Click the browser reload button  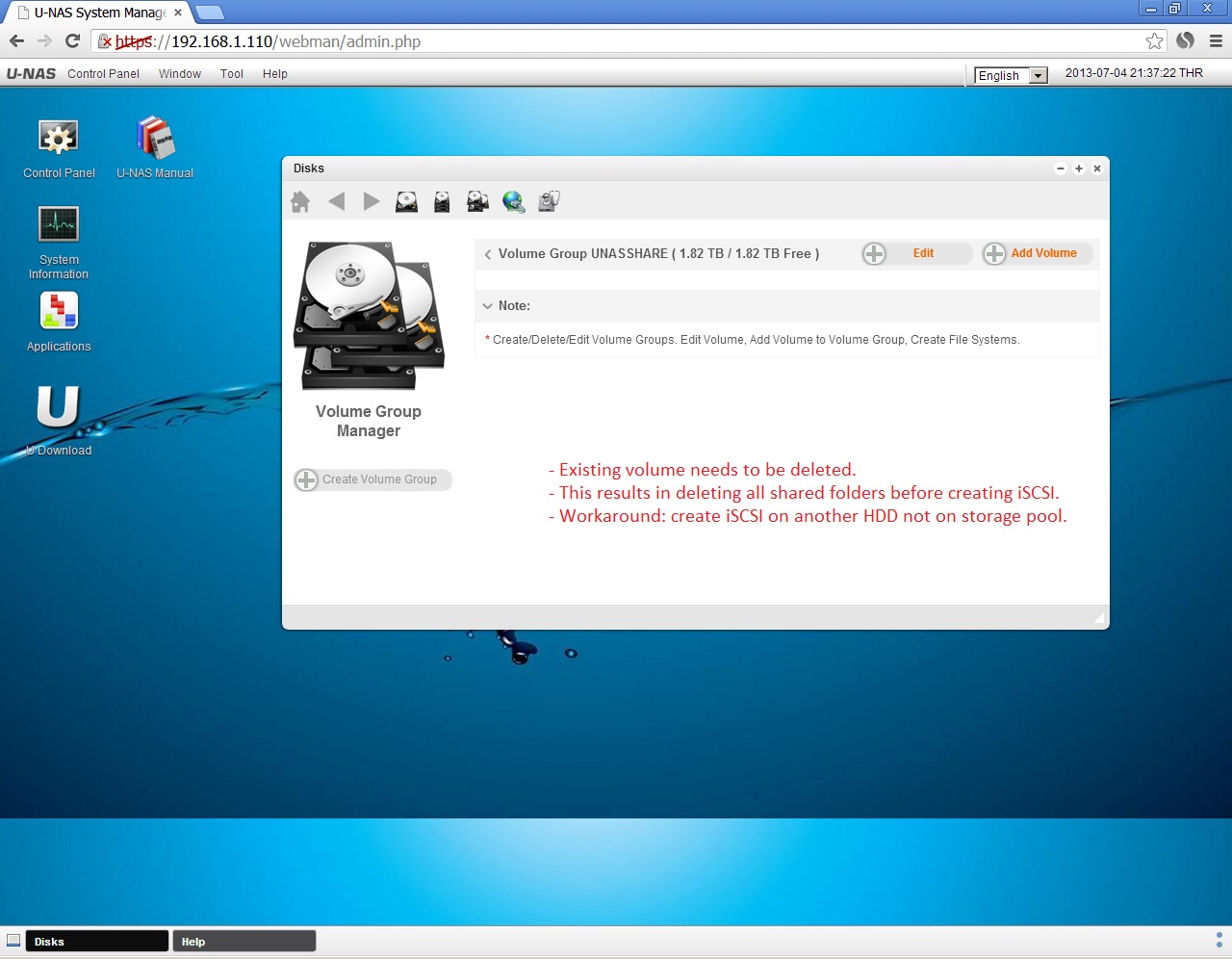[x=72, y=40]
